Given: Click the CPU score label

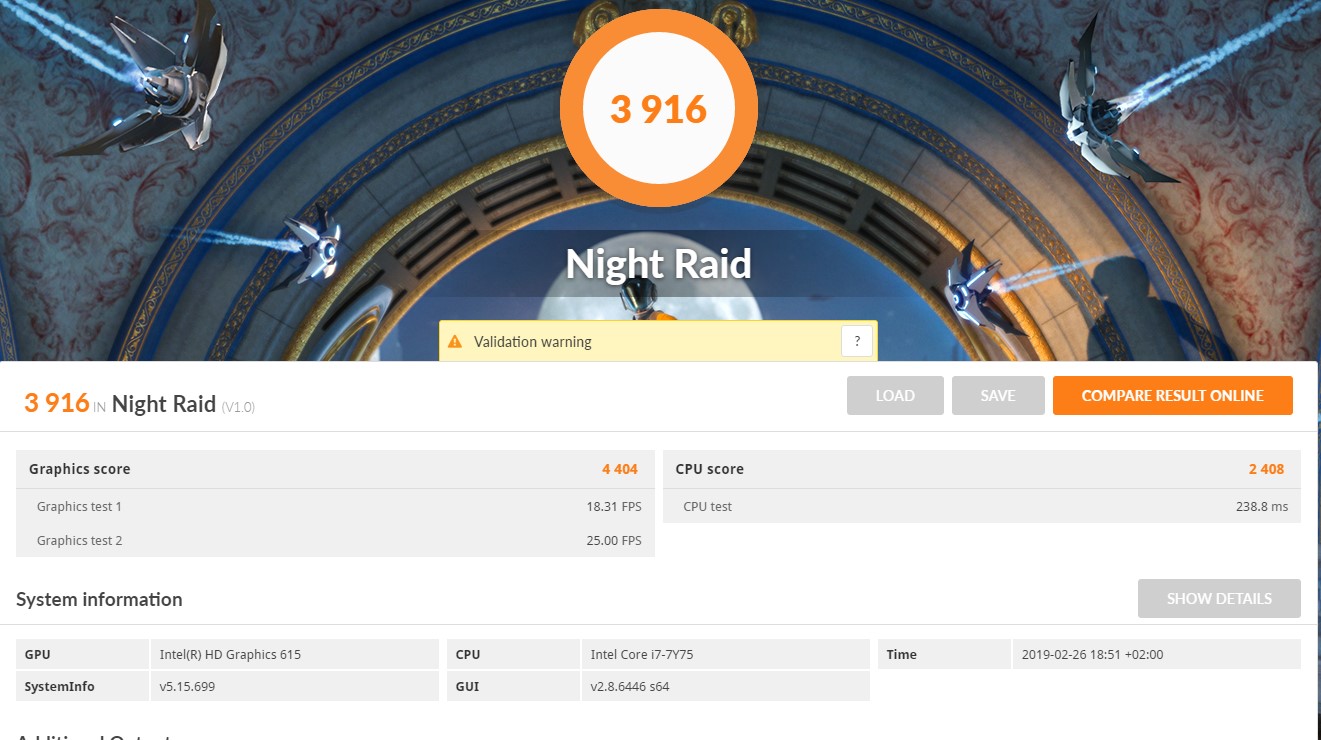Looking at the screenshot, I should click(x=710, y=469).
